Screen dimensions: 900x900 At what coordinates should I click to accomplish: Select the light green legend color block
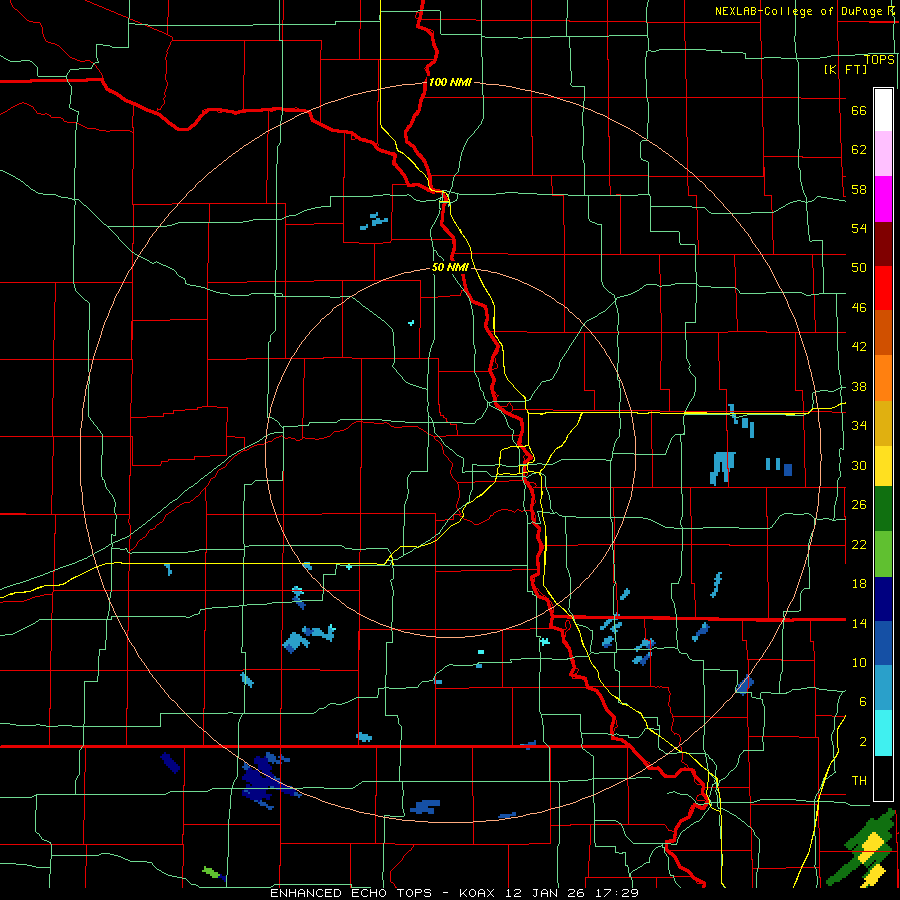883,554
